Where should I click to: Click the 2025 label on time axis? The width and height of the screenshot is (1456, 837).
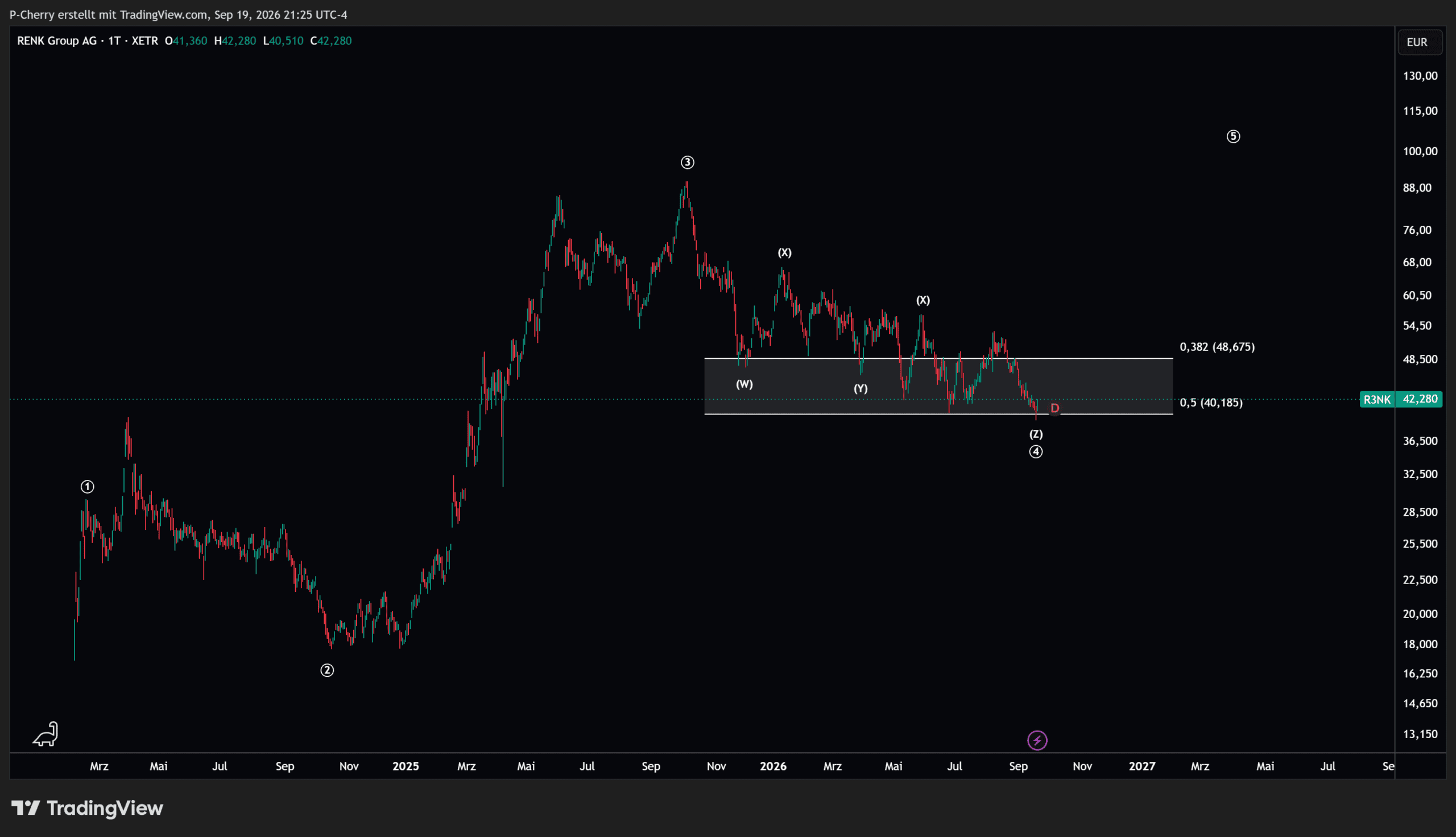[x=406, y=766]
